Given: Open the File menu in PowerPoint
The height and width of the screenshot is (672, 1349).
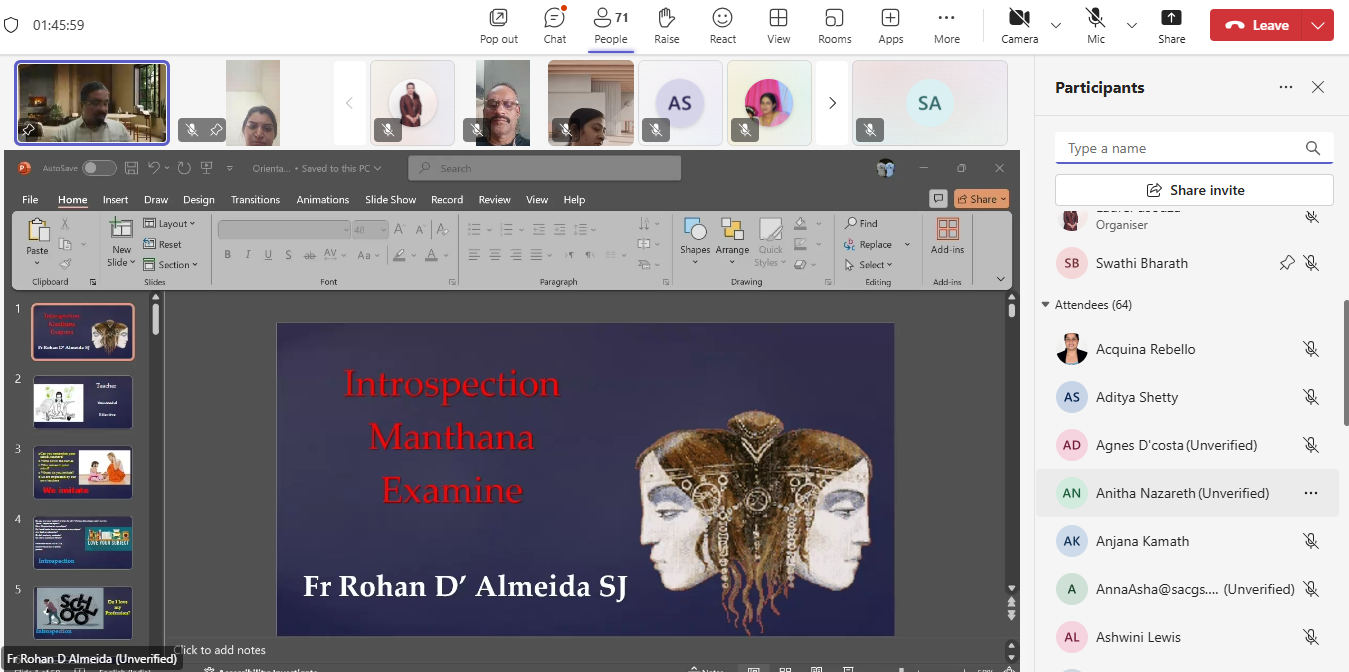Looking at the screenshot, I should [x=30, y=200].
